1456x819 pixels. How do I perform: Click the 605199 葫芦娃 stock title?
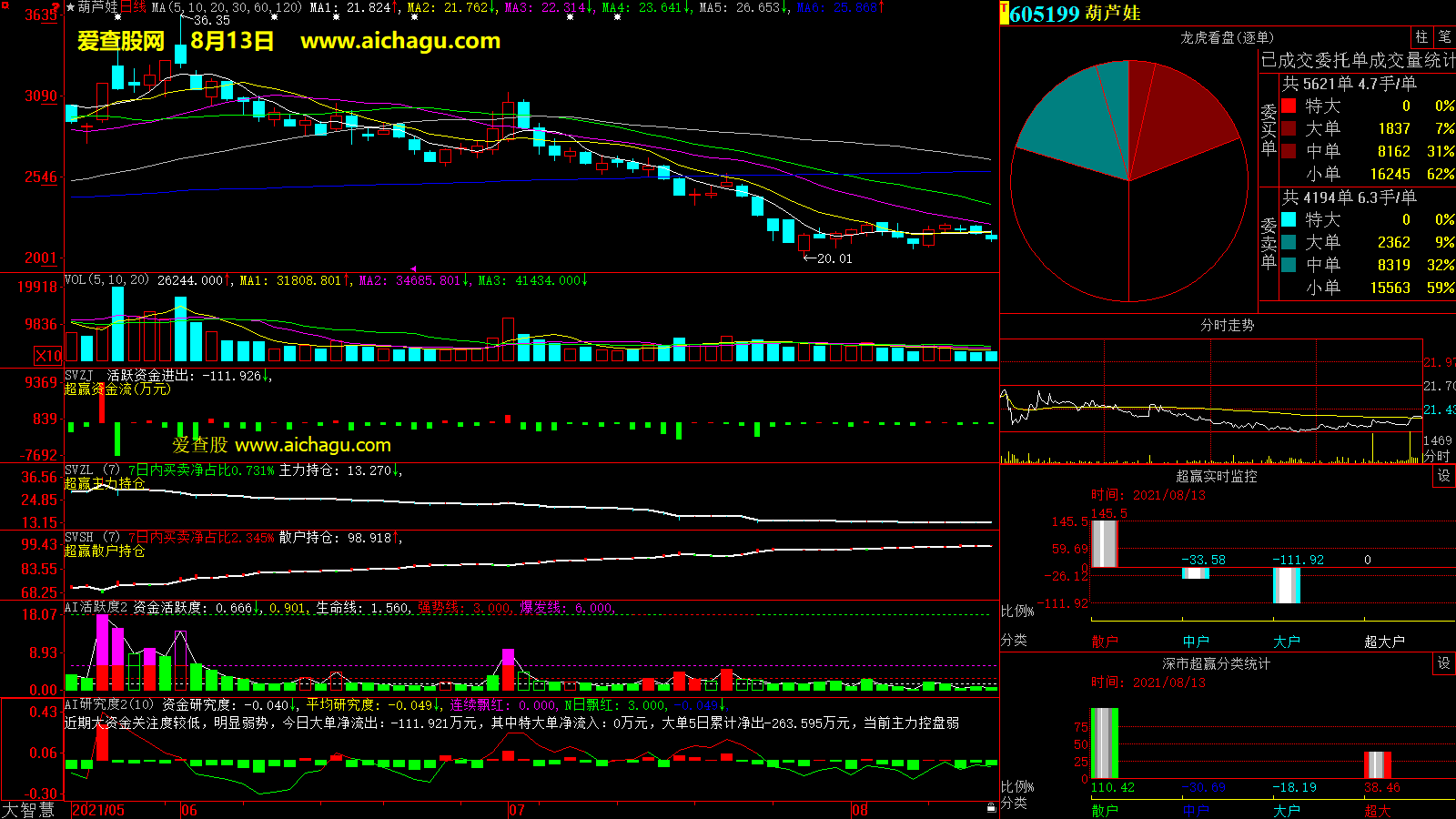pos(1074,14)
